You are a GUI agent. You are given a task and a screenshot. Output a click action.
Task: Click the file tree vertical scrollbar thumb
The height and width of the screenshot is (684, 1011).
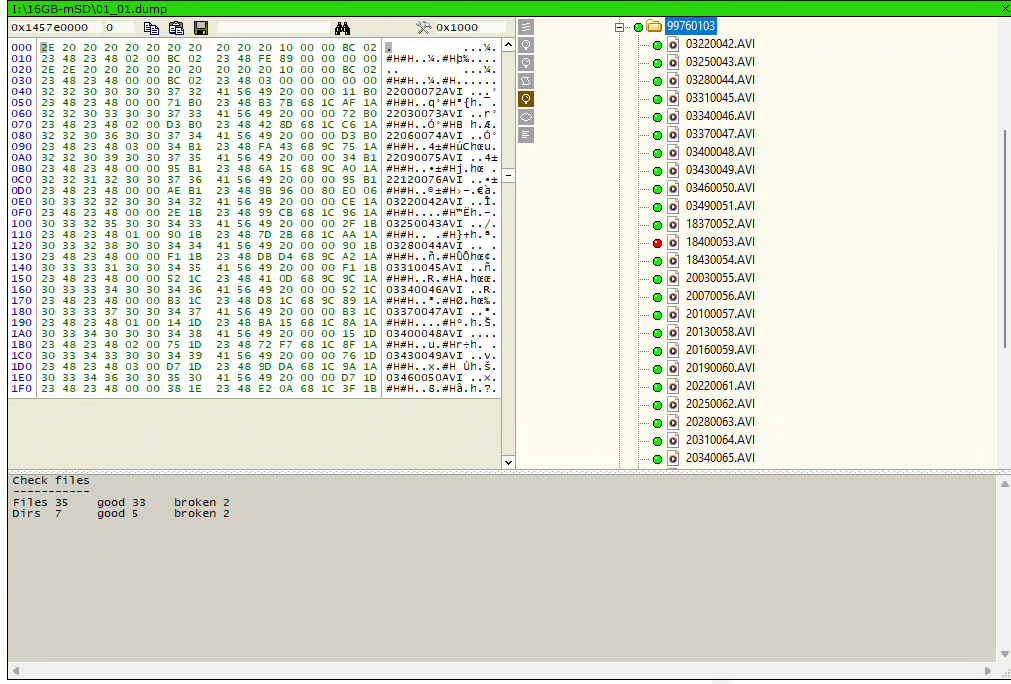(1005, 240)
